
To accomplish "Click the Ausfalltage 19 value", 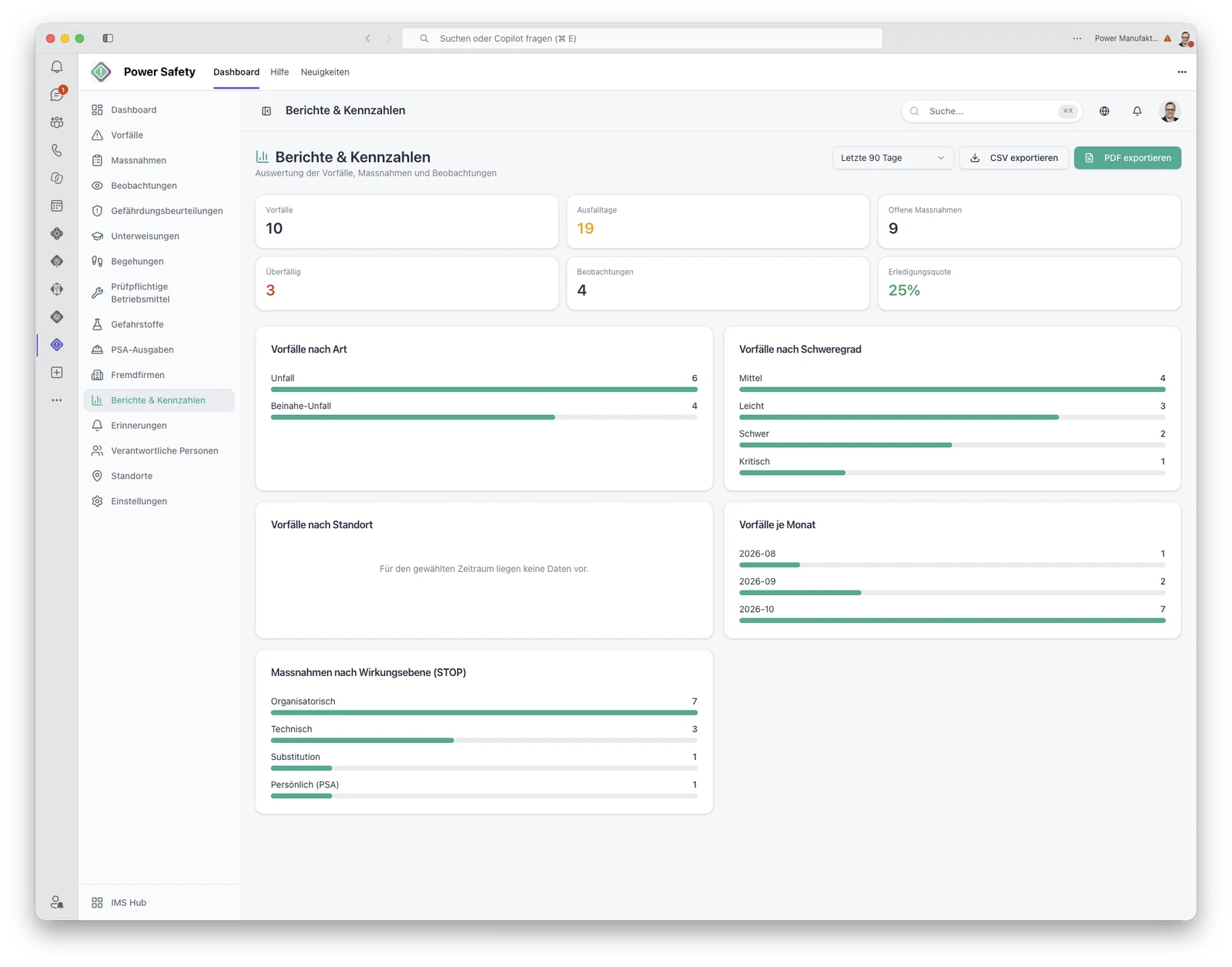I will coord(585,229).
